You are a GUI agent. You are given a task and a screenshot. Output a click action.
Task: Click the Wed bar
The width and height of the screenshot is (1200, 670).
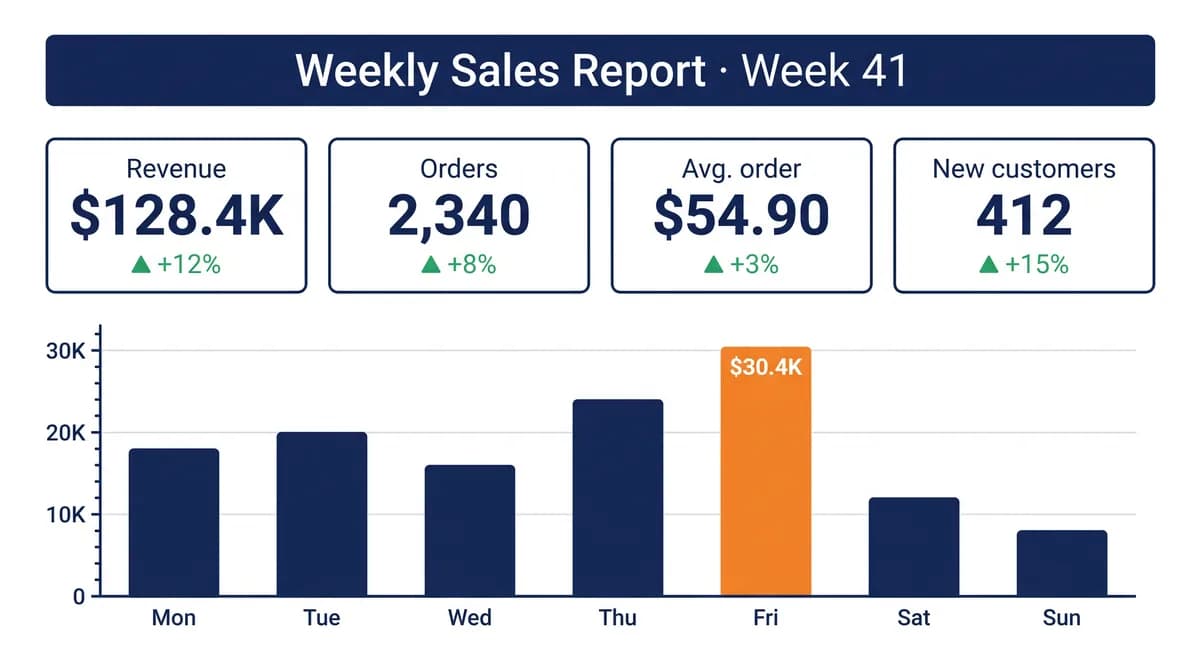click(470, 531)
